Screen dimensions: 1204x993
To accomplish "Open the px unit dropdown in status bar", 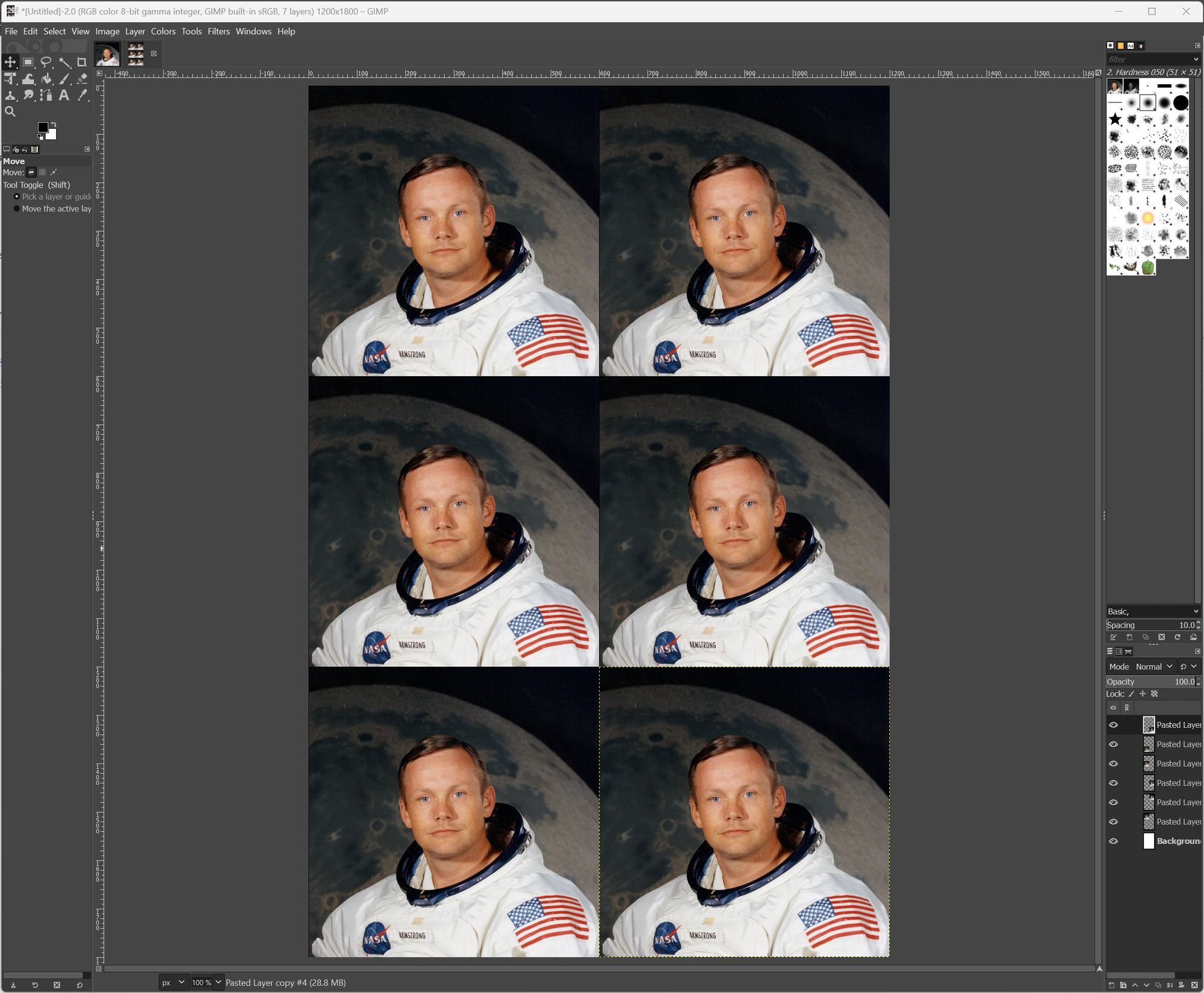I will [x=174, y=982].
